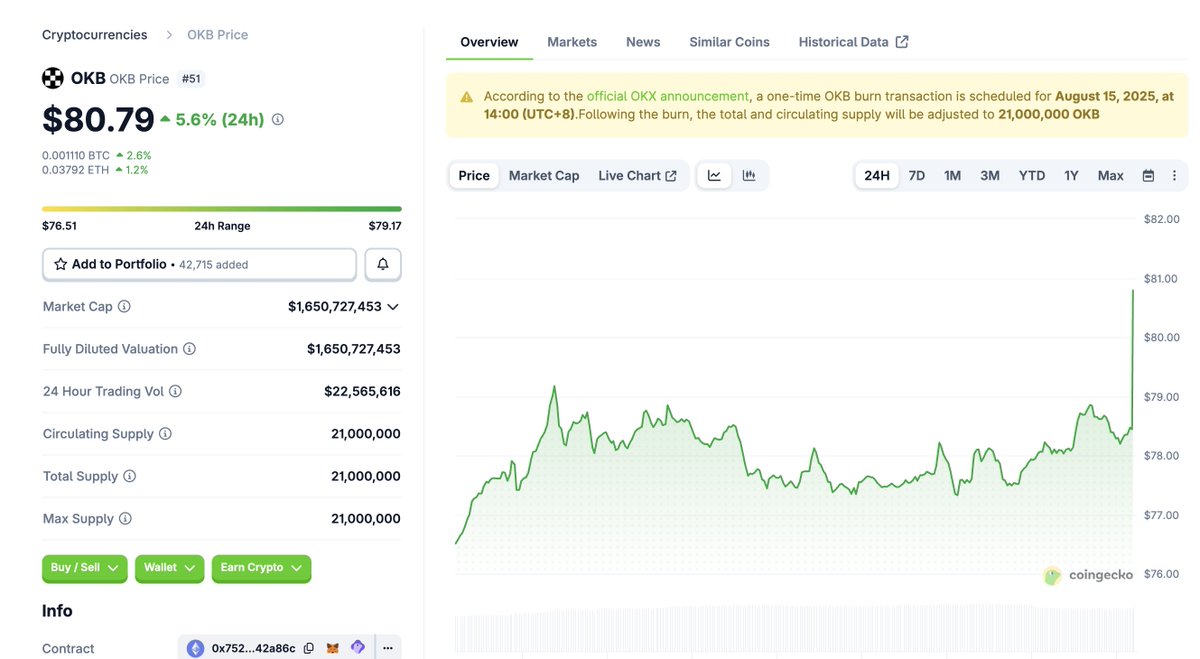This screenshot has height=659, width=1200.
Task: Click the warning triangle icon in banner
Action: pos(467,97)
